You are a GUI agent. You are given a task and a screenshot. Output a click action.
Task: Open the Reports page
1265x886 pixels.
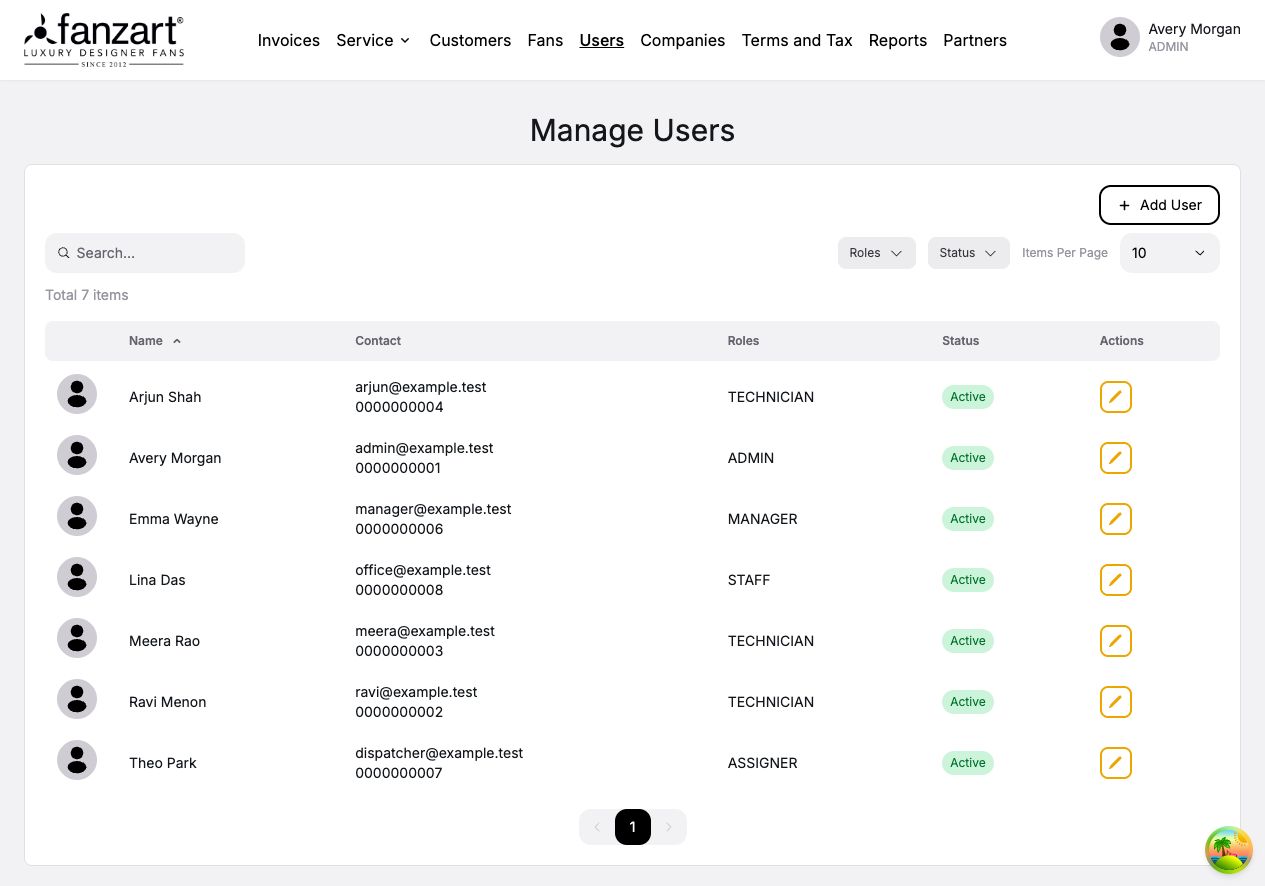click(898, 40)
